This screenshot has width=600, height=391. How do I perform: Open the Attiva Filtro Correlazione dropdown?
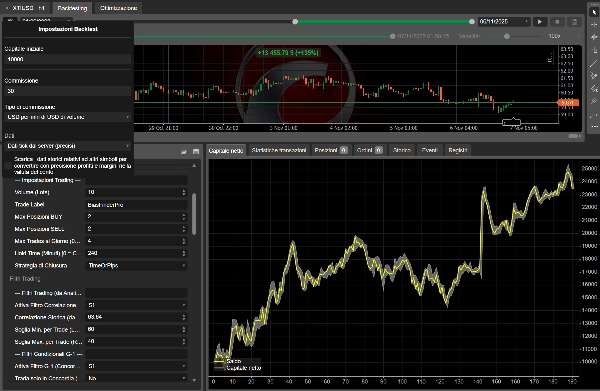click(x=136, y=305)
